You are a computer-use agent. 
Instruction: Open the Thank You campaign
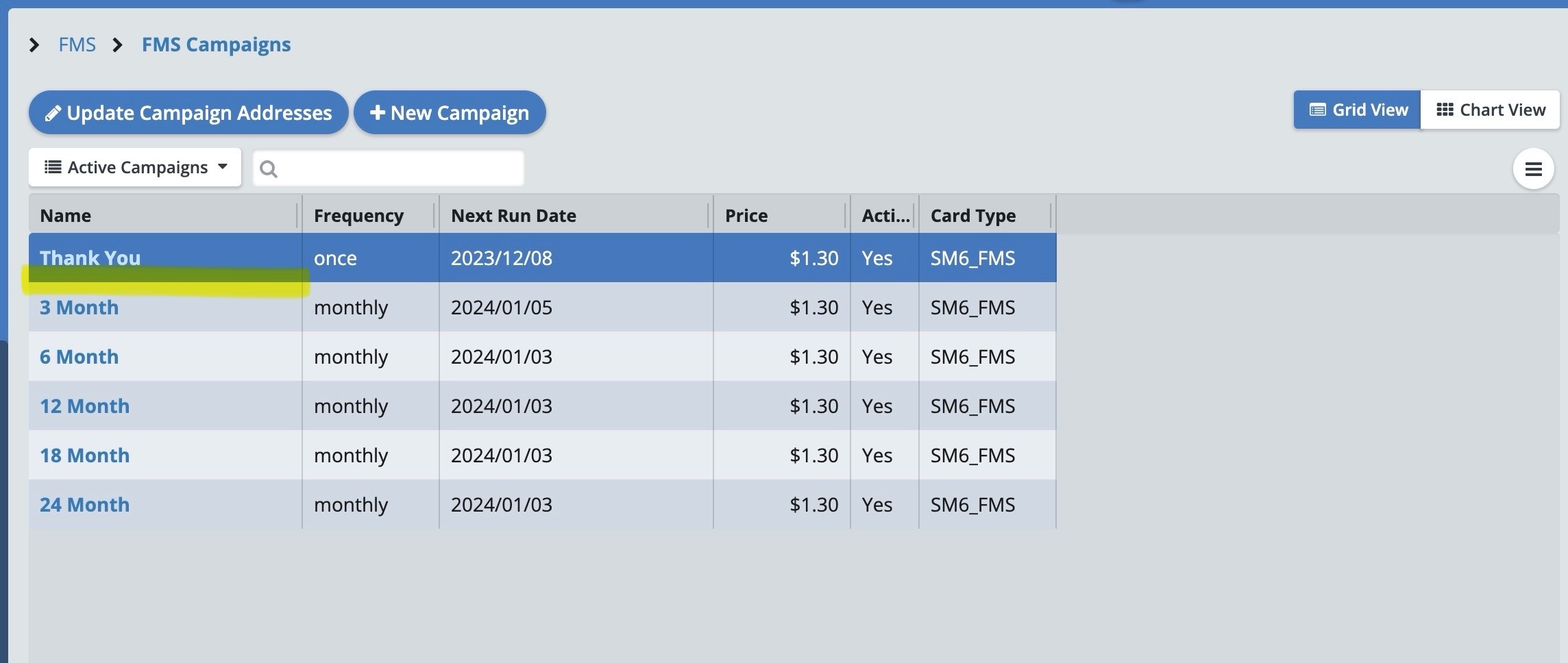90,258
